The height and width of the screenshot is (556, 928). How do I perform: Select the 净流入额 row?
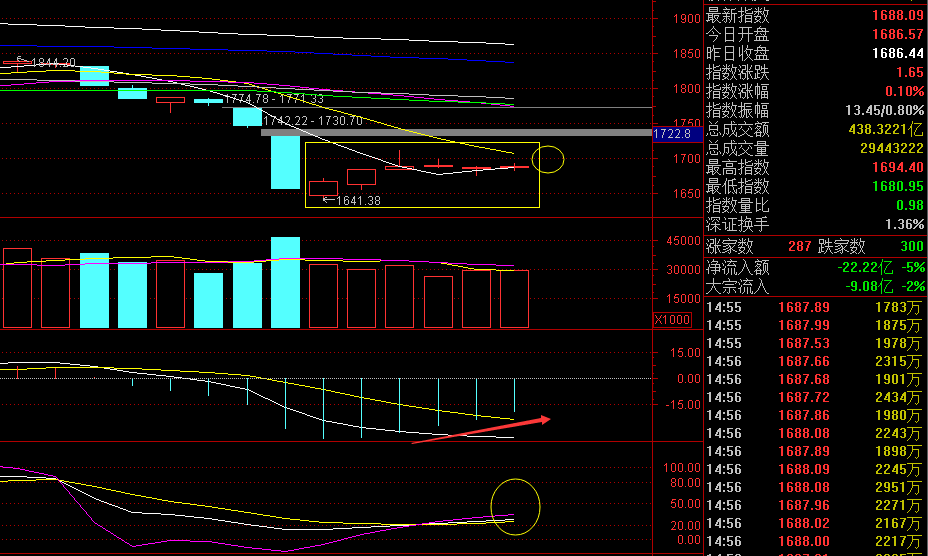point(815,267)
